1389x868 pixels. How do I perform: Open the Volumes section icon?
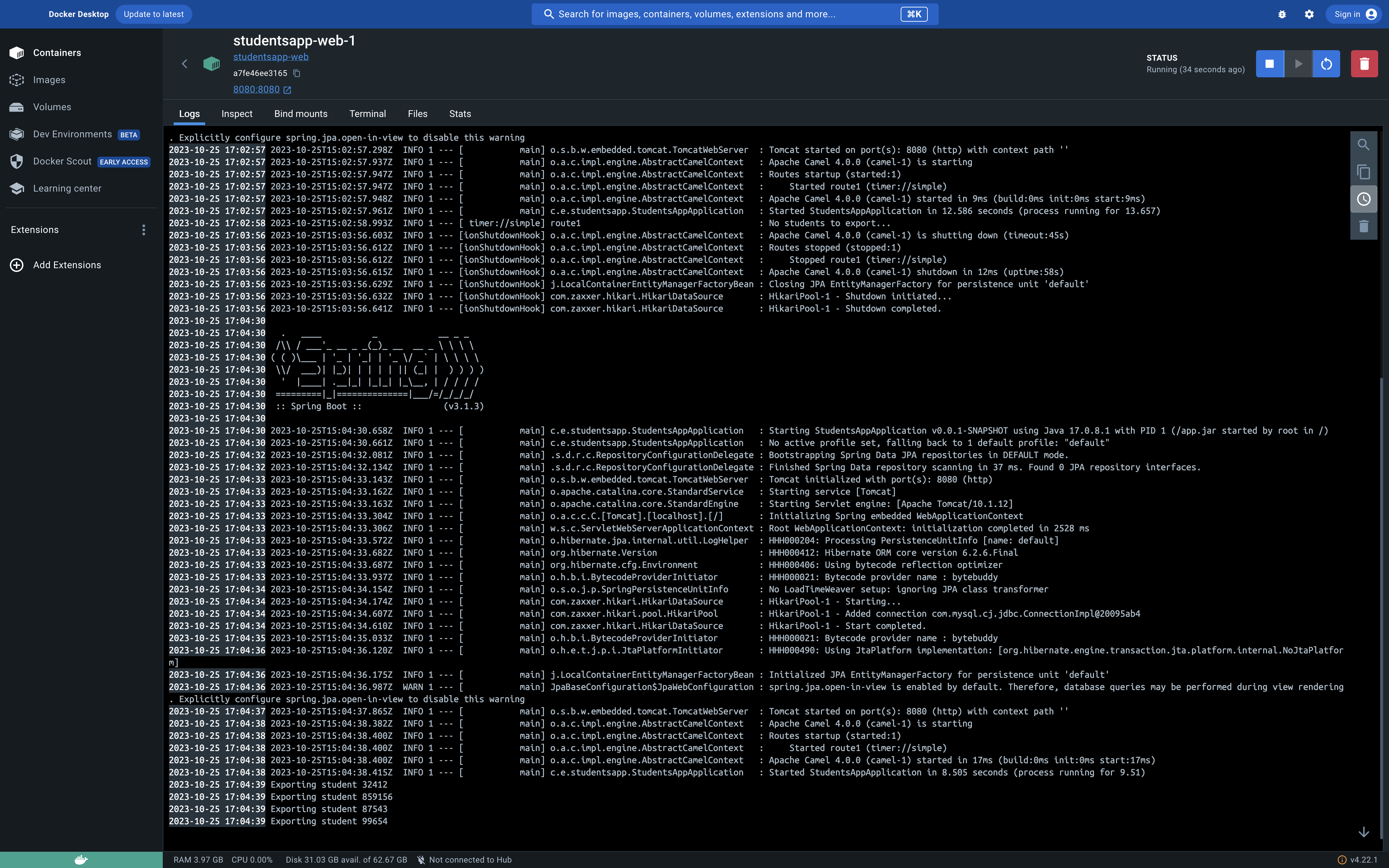17,107
